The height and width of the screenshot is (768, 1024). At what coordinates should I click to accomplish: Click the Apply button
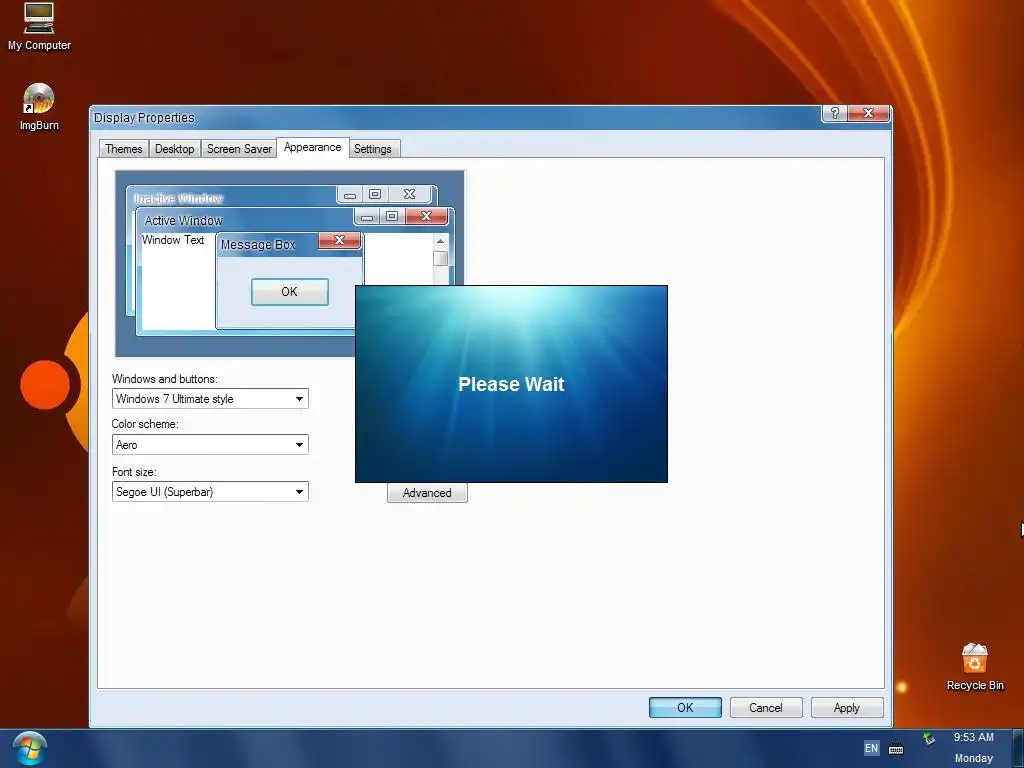click(x=846, y=707)
